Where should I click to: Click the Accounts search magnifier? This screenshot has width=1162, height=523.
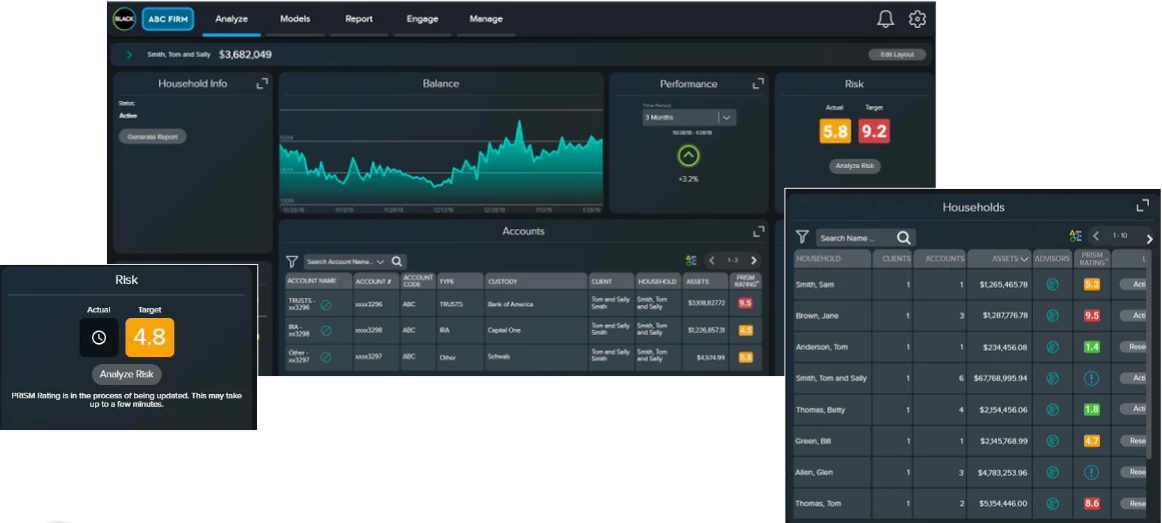[x=397, y=262]
